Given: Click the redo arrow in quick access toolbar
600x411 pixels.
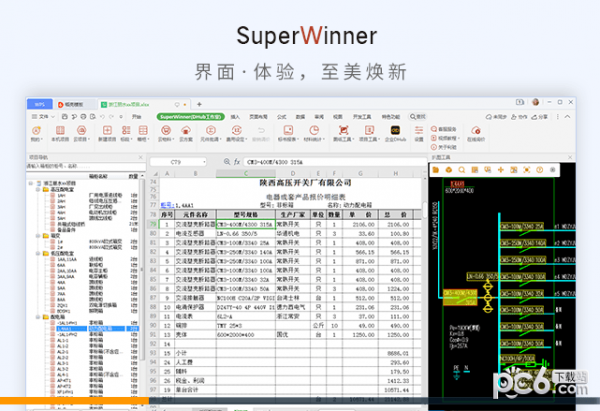Looking at the screenshot, I should (x=111, y=116).
